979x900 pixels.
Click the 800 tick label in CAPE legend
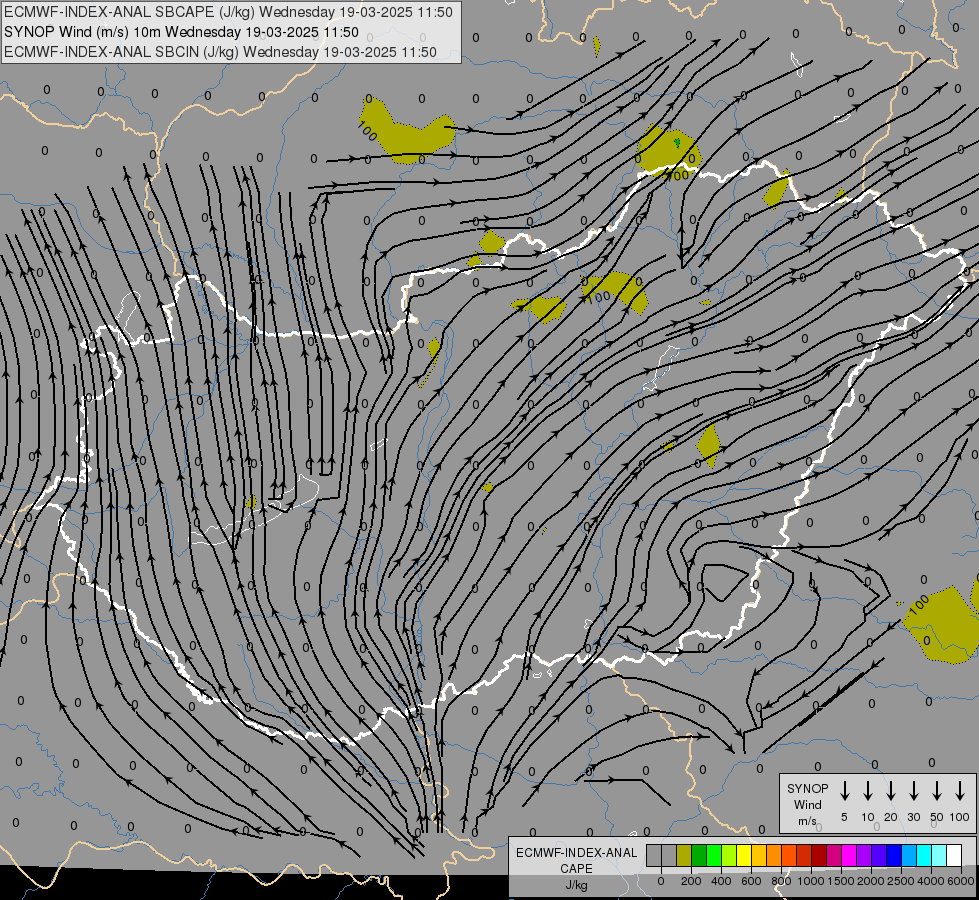tap(781, 881)
